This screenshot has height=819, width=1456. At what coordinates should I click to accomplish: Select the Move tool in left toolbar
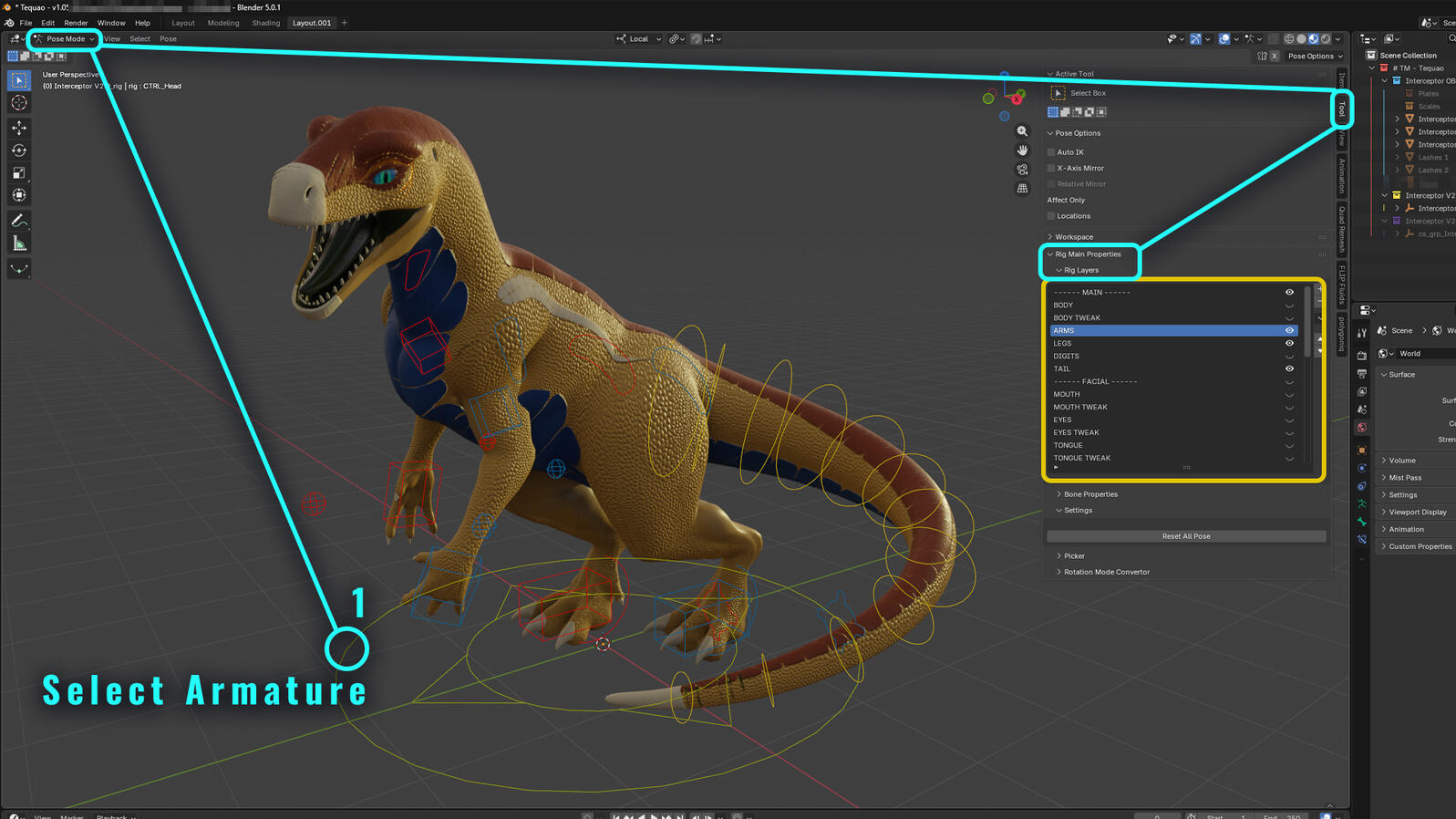pyautogui.click(x=19, y=128)
